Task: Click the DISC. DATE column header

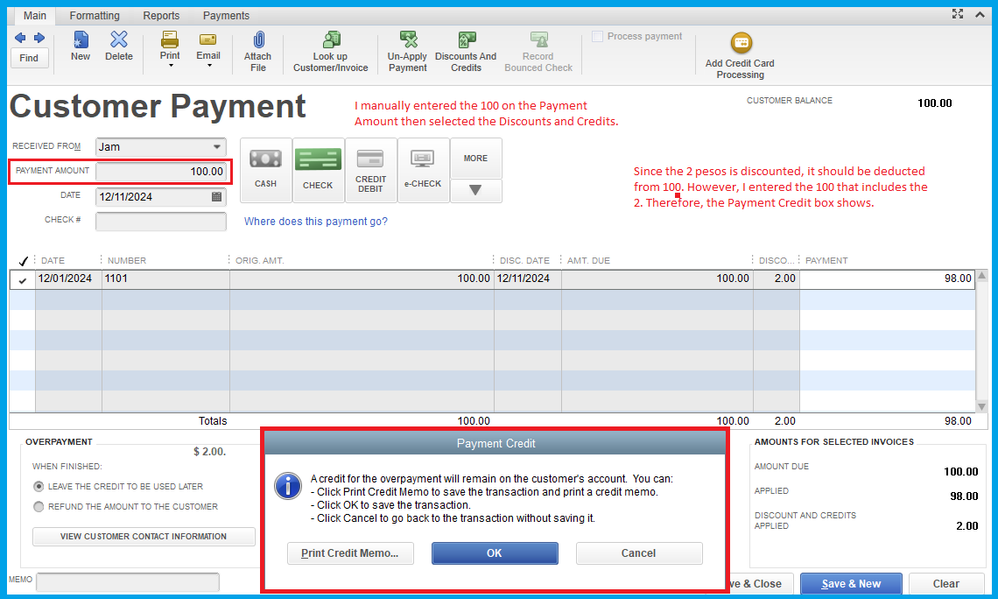Action: coord(524,260)
